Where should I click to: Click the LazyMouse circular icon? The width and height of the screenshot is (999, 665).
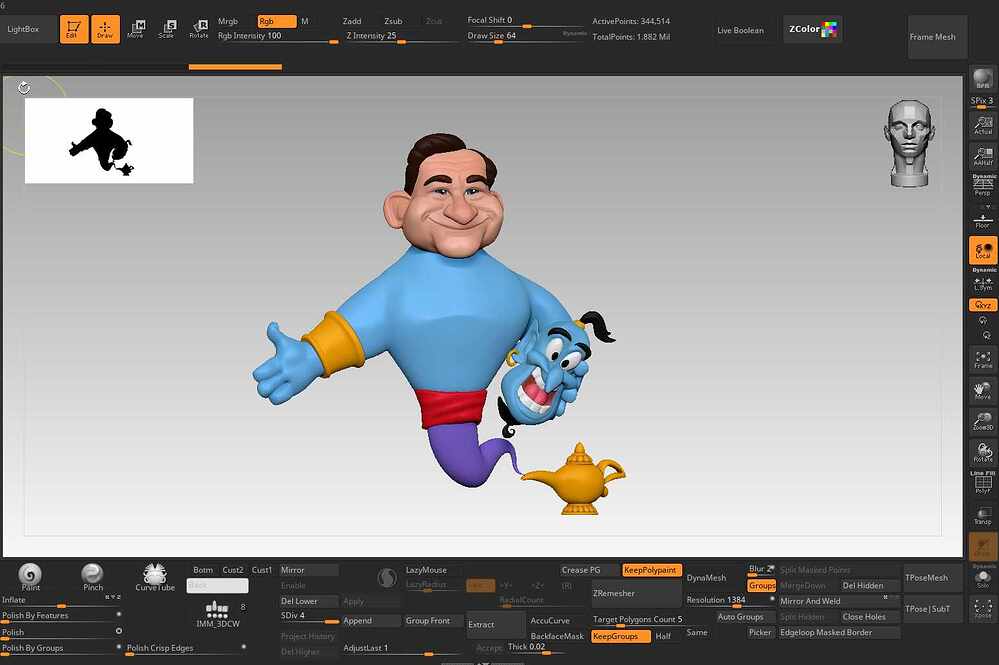pos(387,578)
